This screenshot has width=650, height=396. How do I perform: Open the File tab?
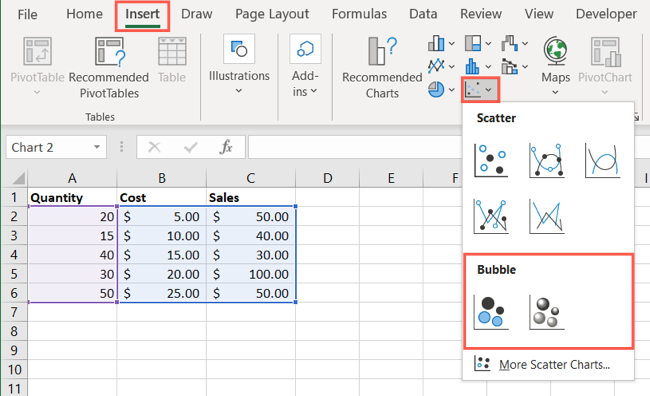[27, 15]
